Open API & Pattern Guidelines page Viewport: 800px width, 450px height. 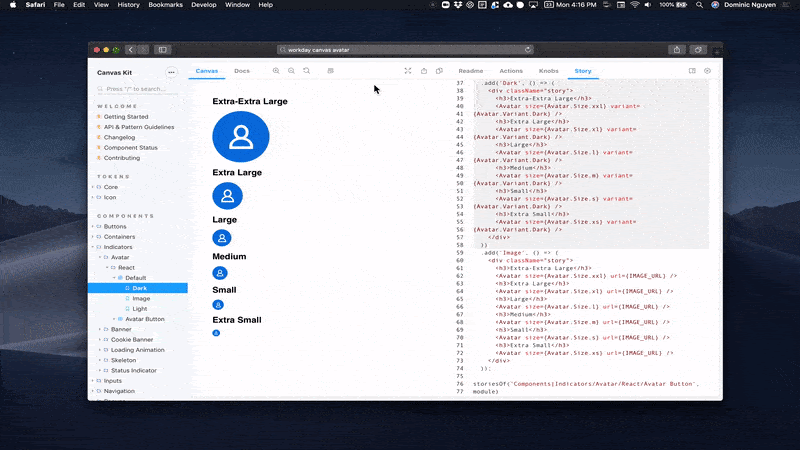(x=139, y=127)
